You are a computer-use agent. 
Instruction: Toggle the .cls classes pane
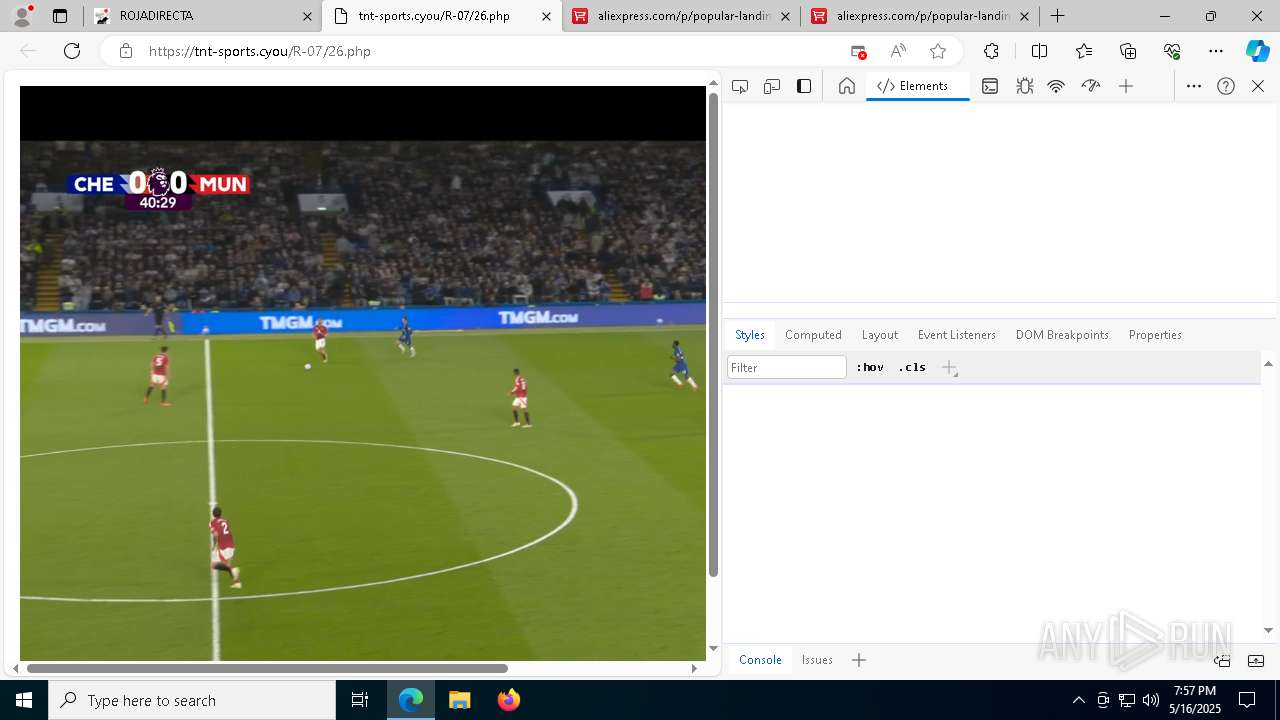912,367
